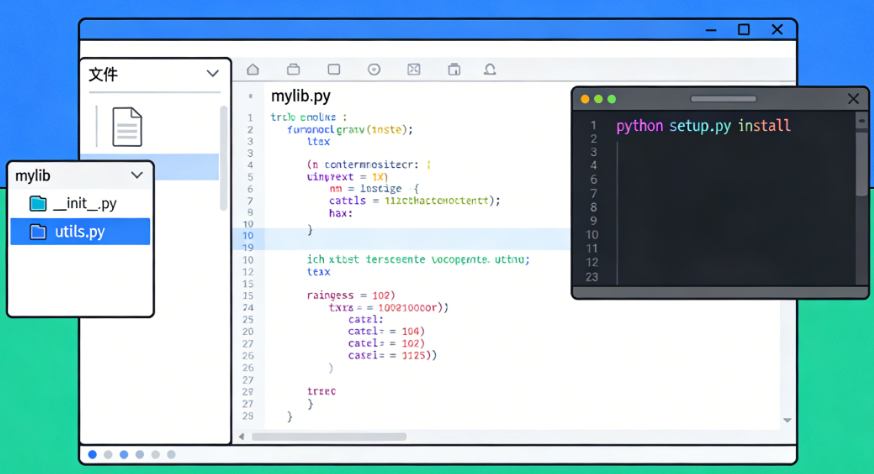Select the fifth pagination dot
The height and width of the screenshot is (474, 874).
point(156,454)
